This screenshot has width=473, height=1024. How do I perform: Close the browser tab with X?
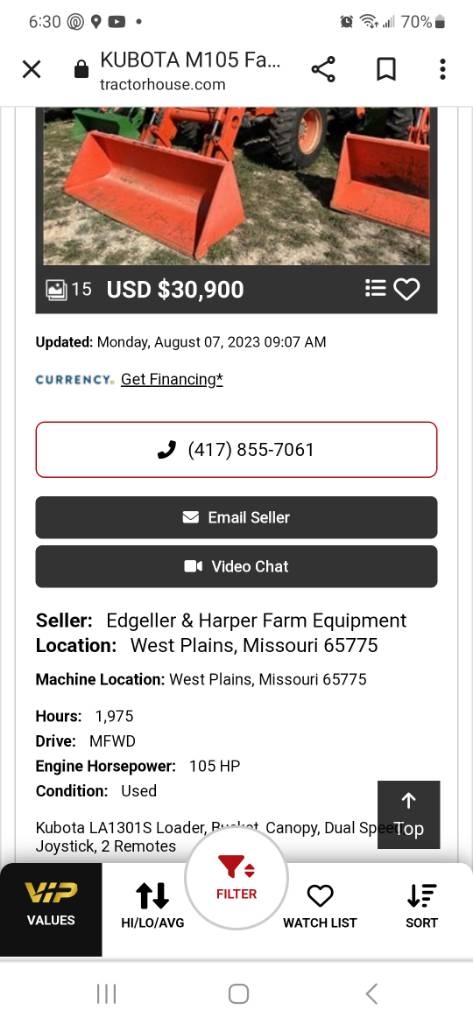(x=31, y=69)
